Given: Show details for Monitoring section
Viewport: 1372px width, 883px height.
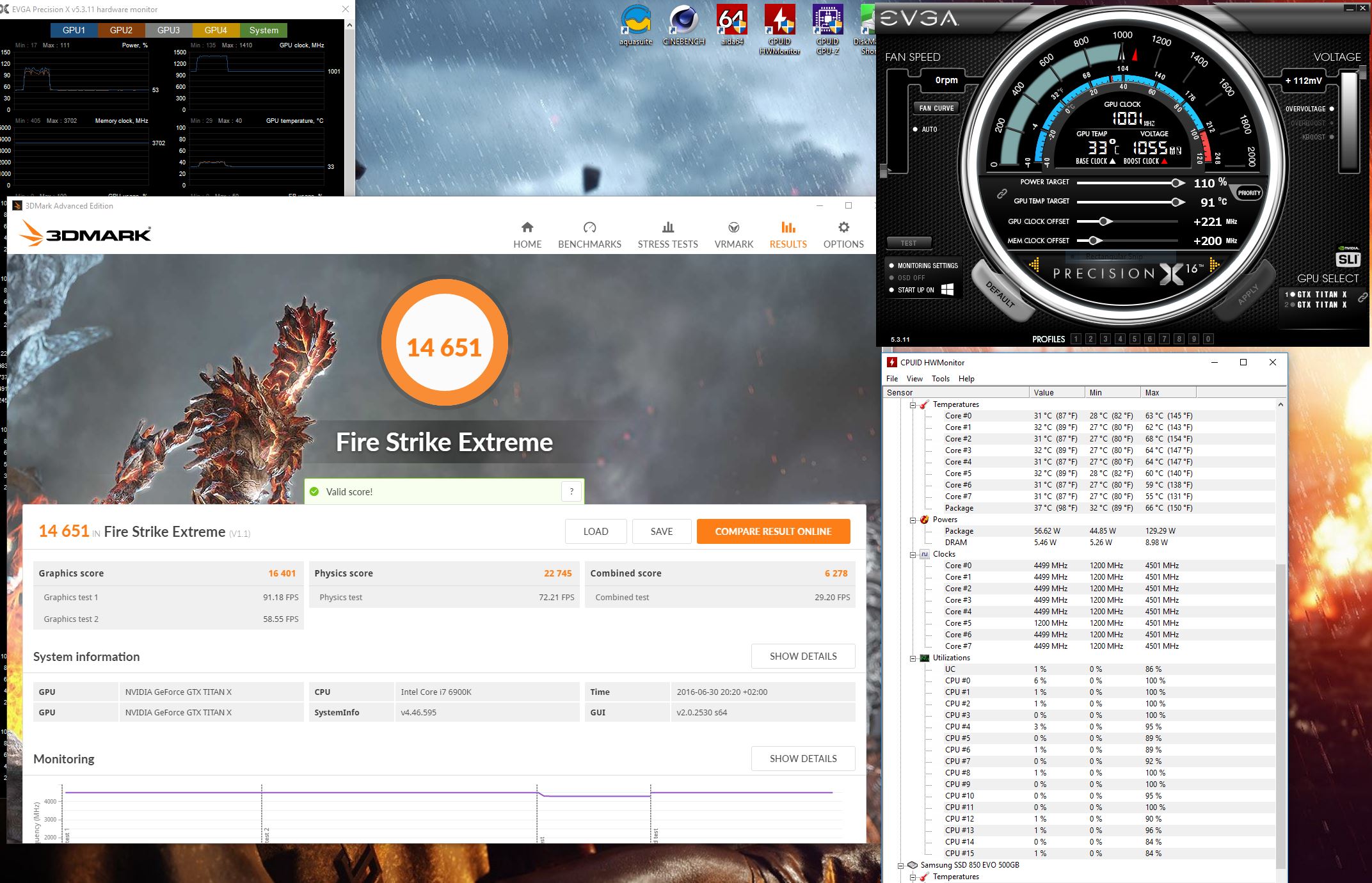Looking at the screenshot, I should pos(803,759).
